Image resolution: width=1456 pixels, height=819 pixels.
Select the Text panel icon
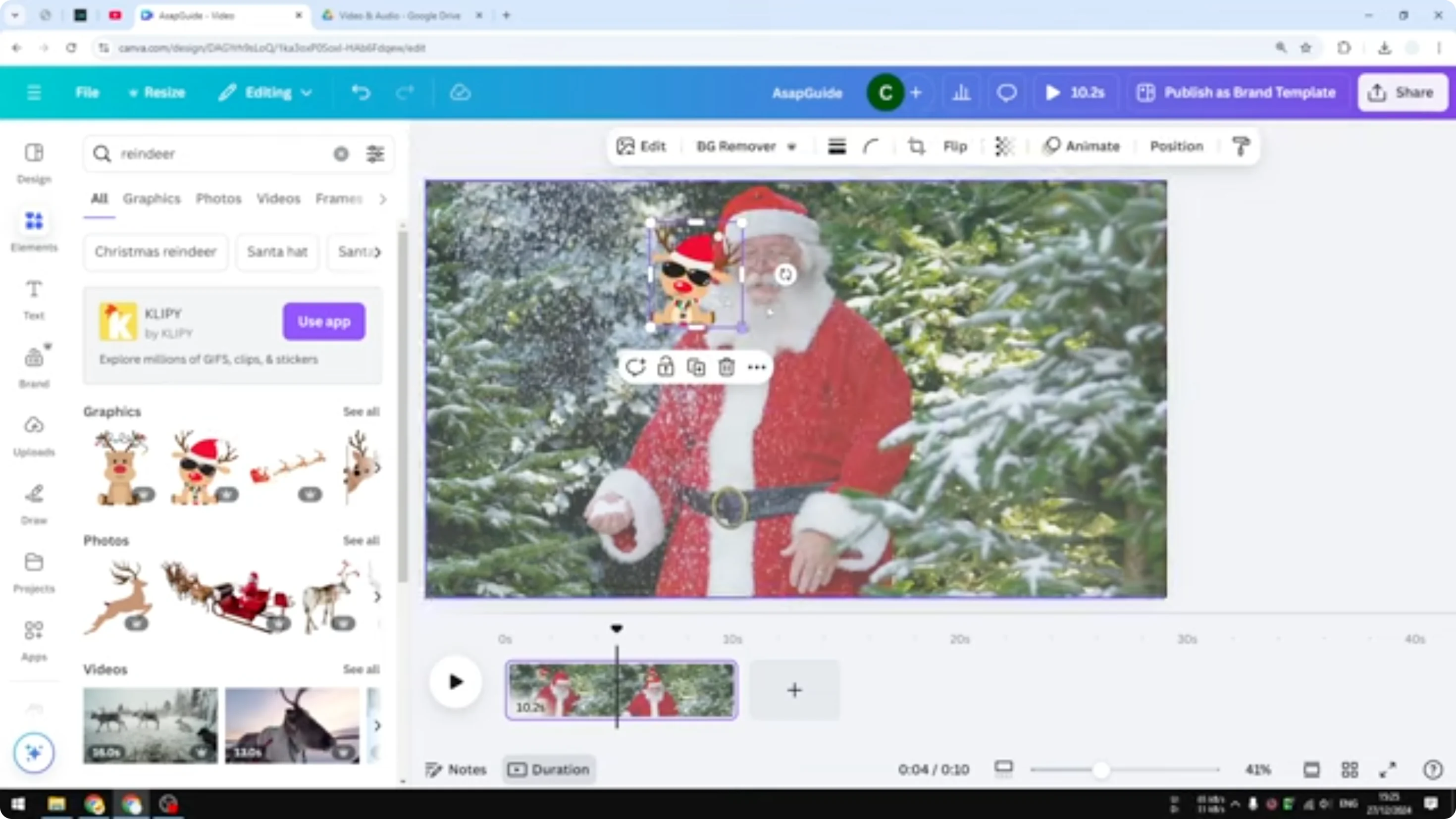coord(34,299)
